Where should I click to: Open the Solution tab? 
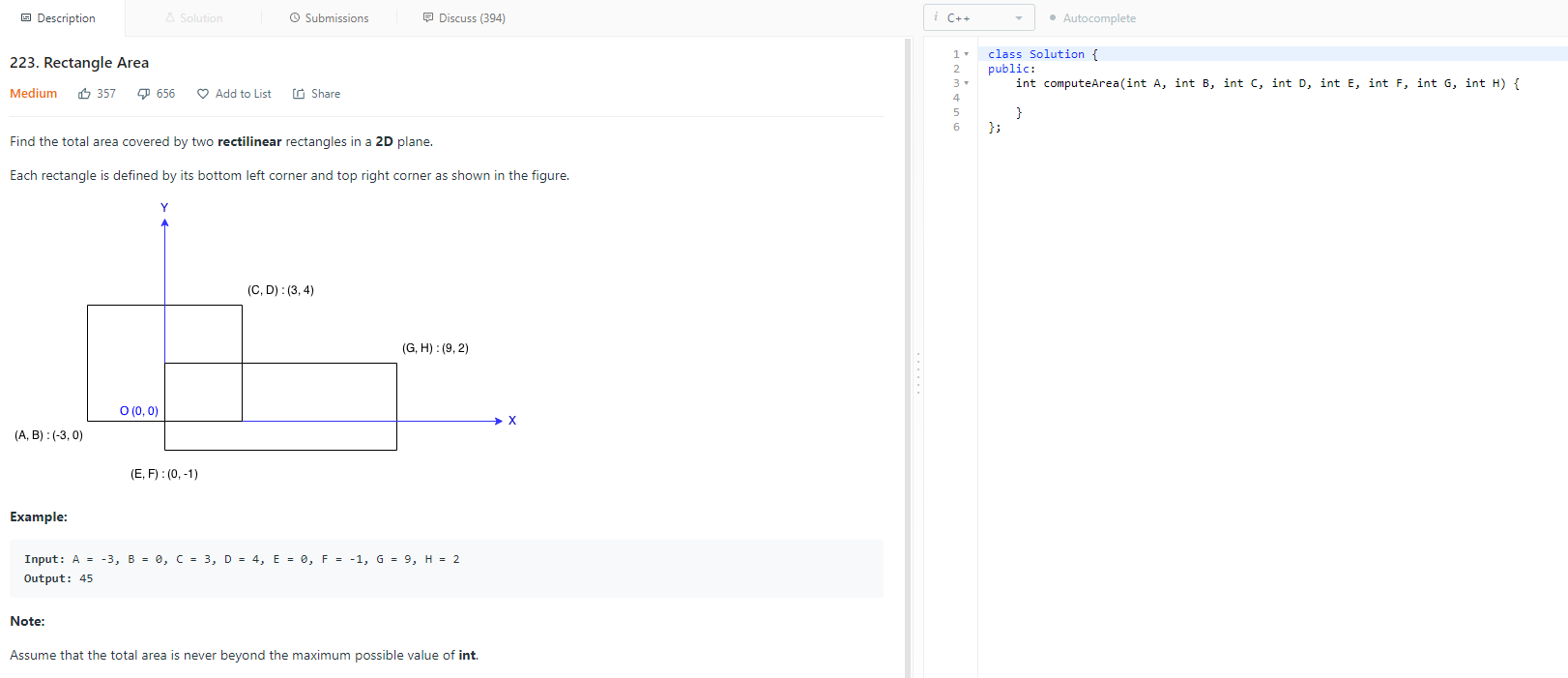(193, 18)
